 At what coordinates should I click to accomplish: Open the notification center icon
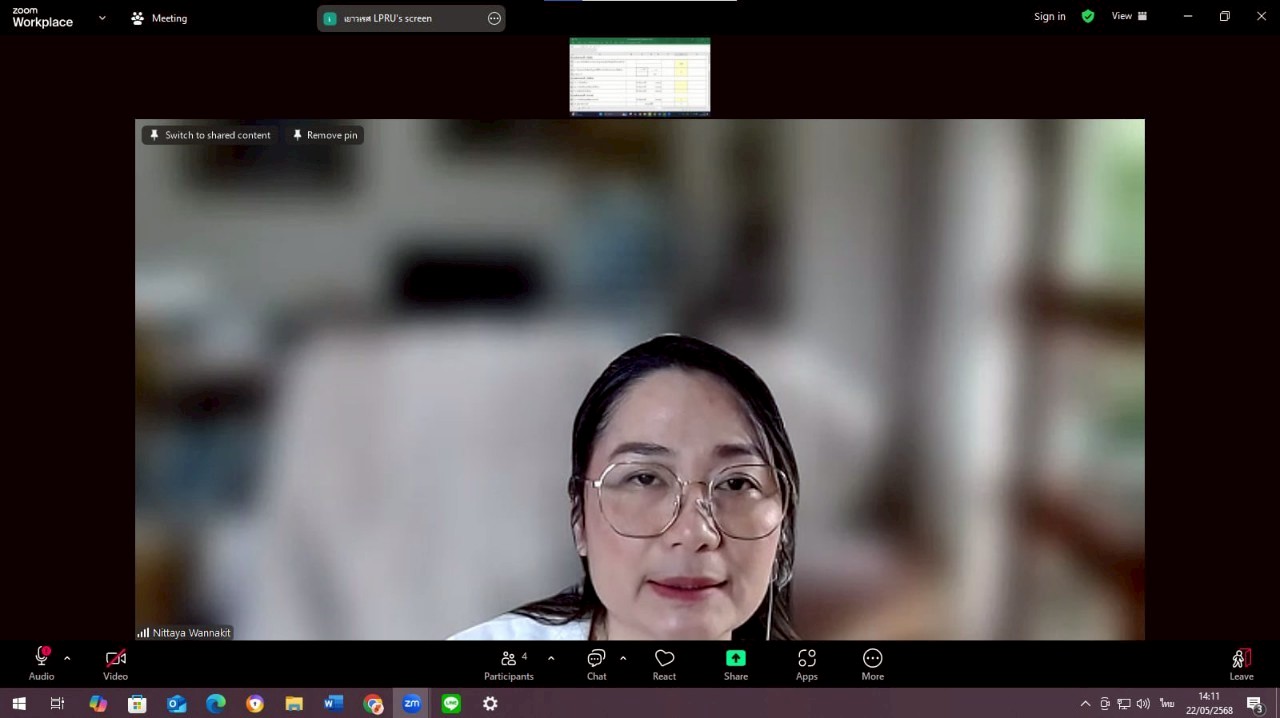pos(1254,704)
